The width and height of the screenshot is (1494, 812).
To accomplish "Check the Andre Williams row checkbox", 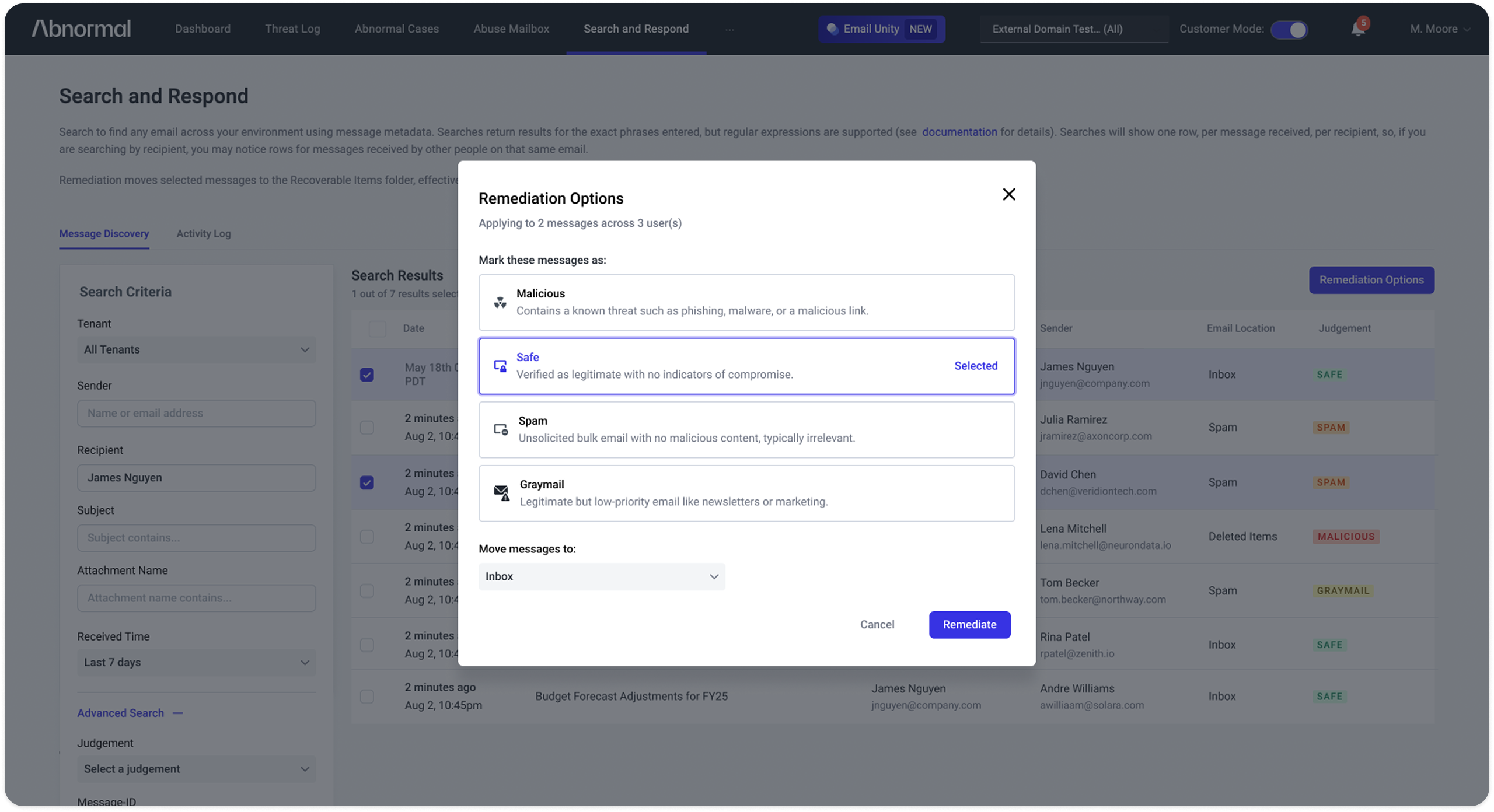I will click(366, 696).
